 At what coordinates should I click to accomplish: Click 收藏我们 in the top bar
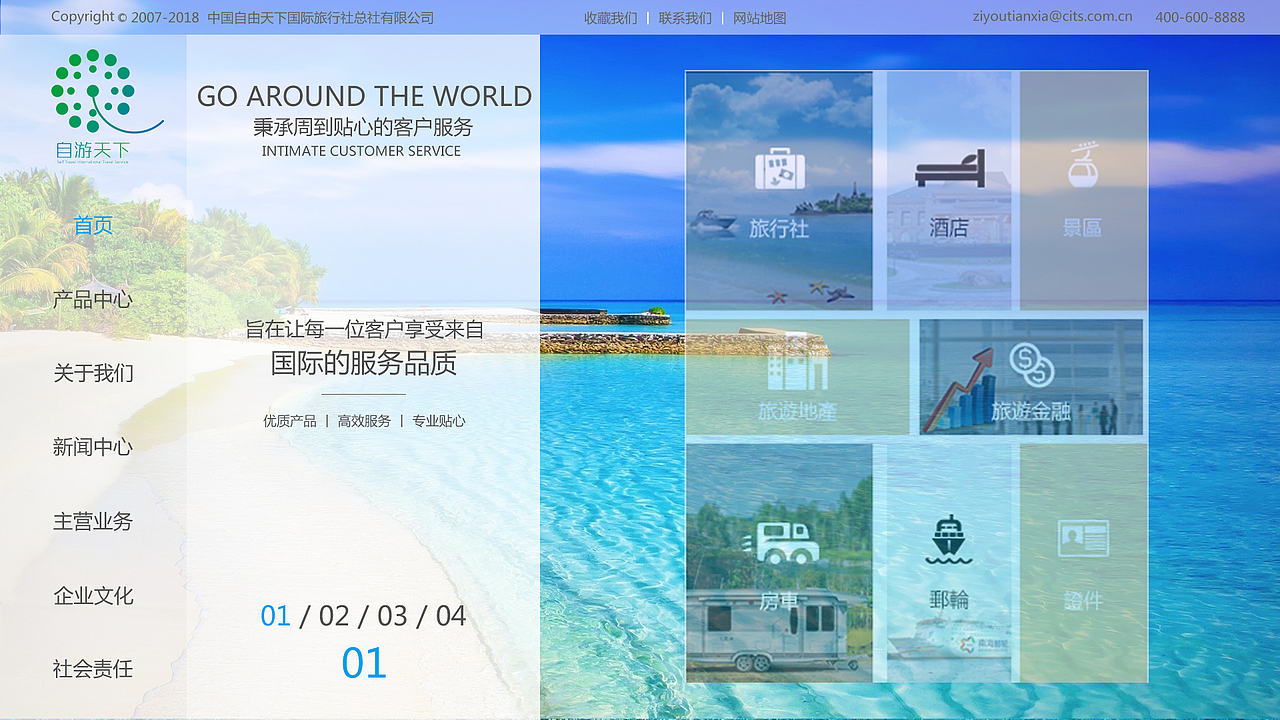pos(609,17)
